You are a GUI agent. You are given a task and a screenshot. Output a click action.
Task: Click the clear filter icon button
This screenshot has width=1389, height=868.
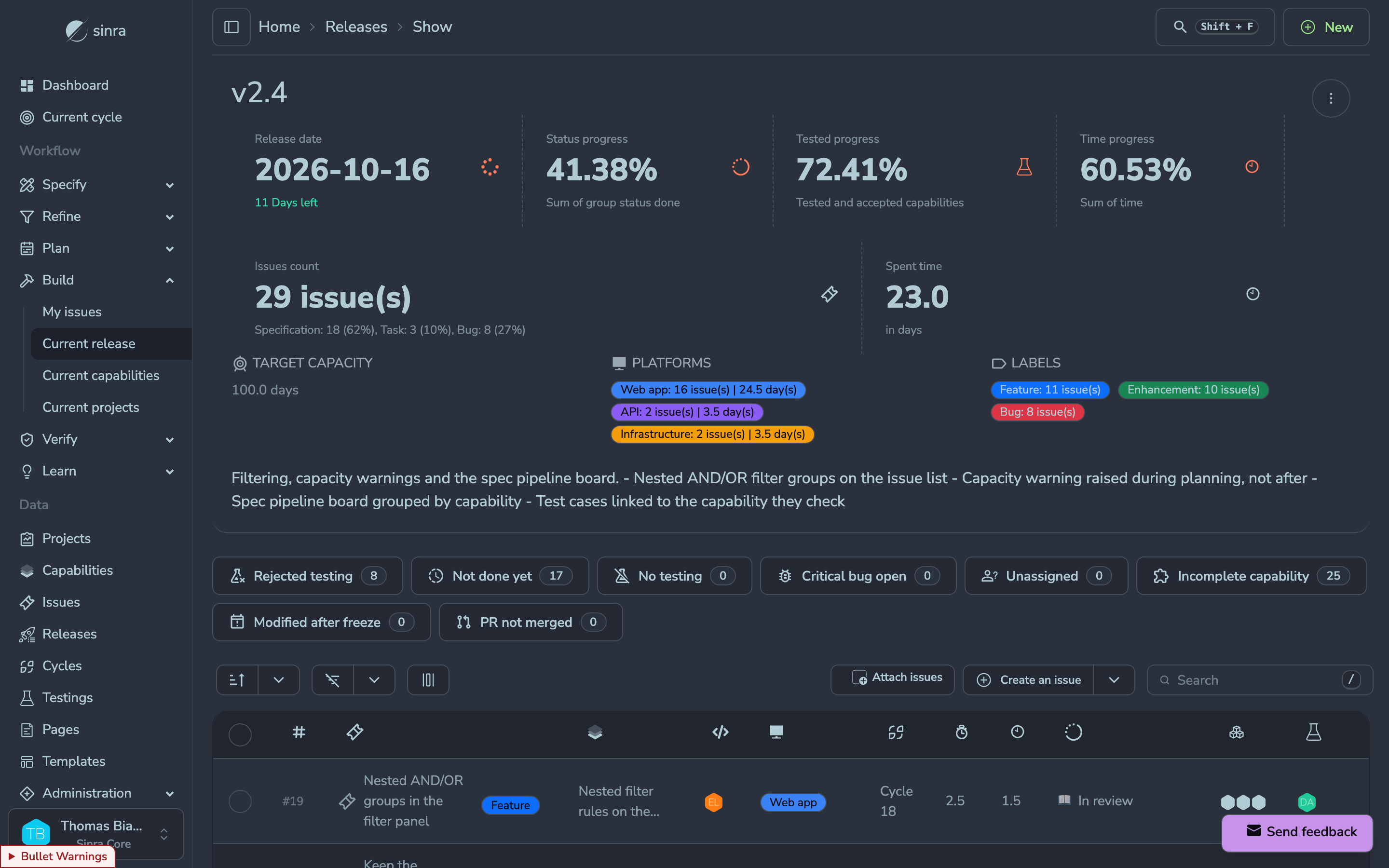(333, 680)
